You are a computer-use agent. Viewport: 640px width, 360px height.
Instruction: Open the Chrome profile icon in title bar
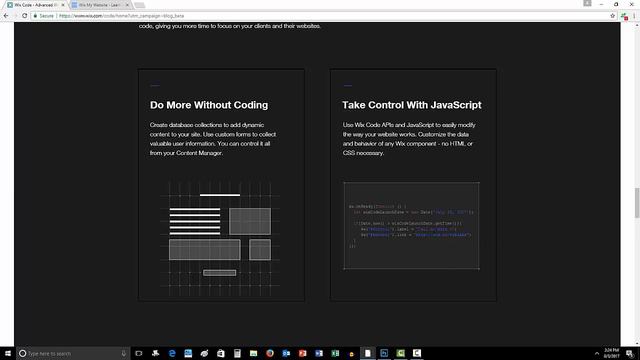(x=587, y=3)
